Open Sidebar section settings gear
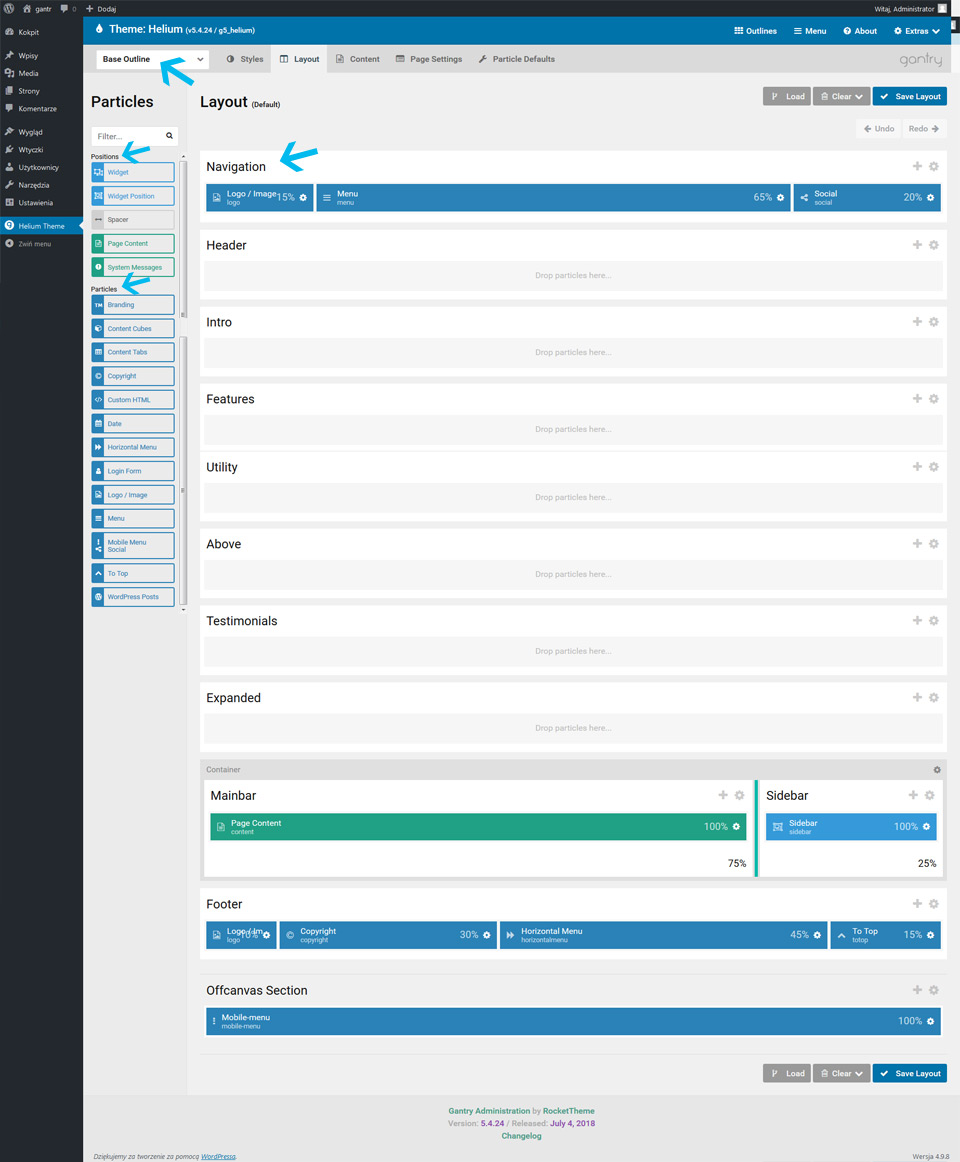The width and height of the screenshot is (960, 1162). tap(929, 795)
